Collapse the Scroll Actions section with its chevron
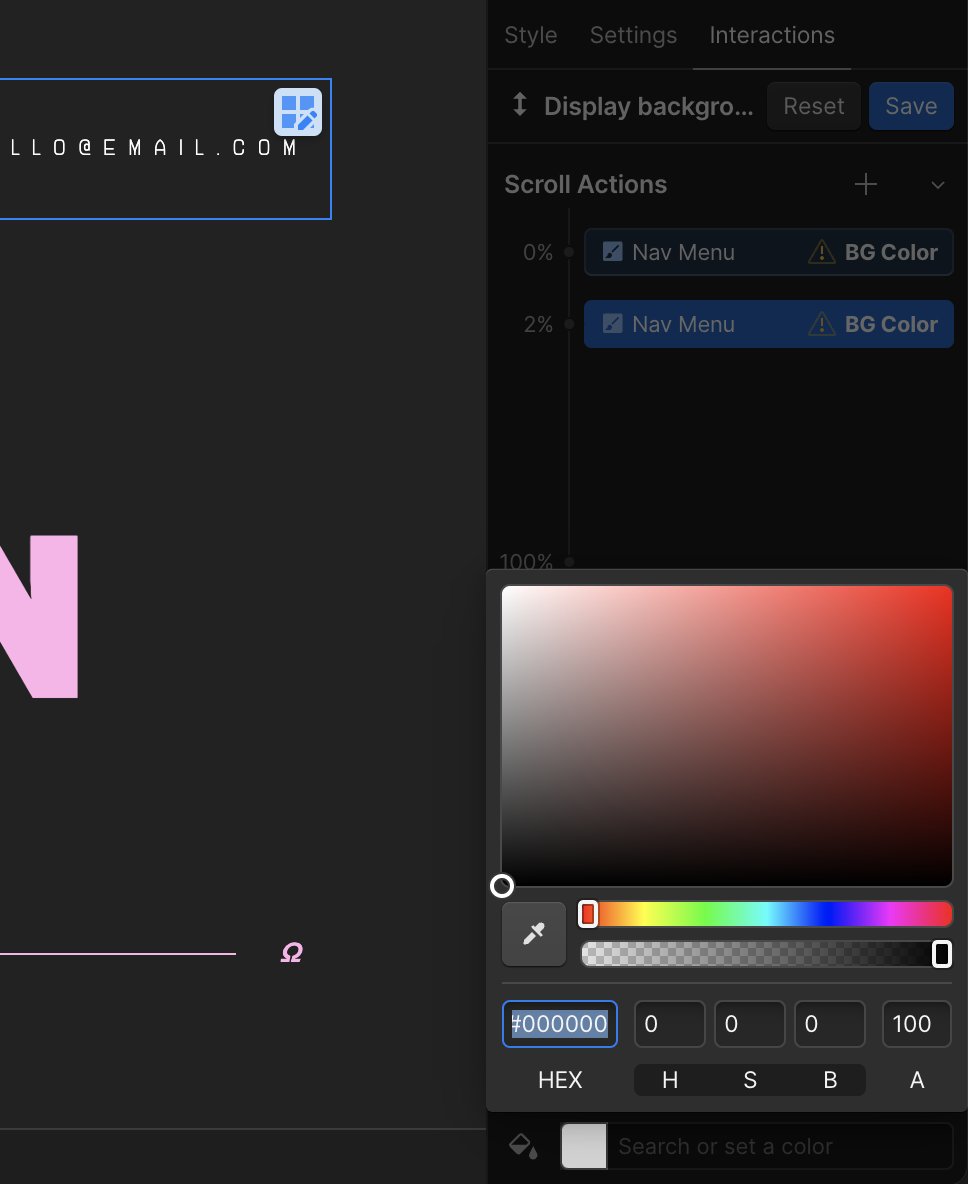Viewport: 968px width, 1184px height. pos(937,185)
